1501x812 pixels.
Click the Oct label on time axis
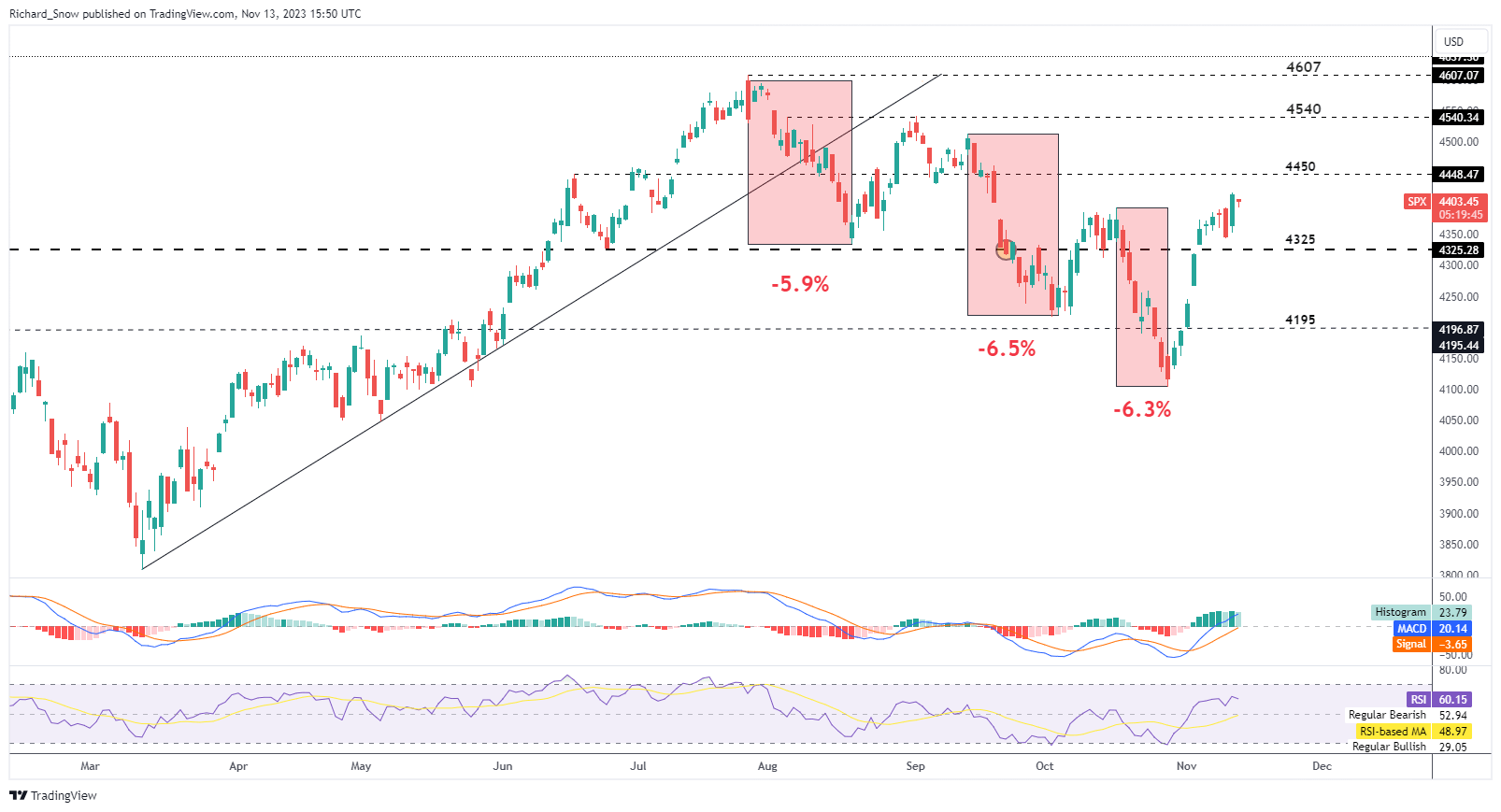click(1045, 766)
